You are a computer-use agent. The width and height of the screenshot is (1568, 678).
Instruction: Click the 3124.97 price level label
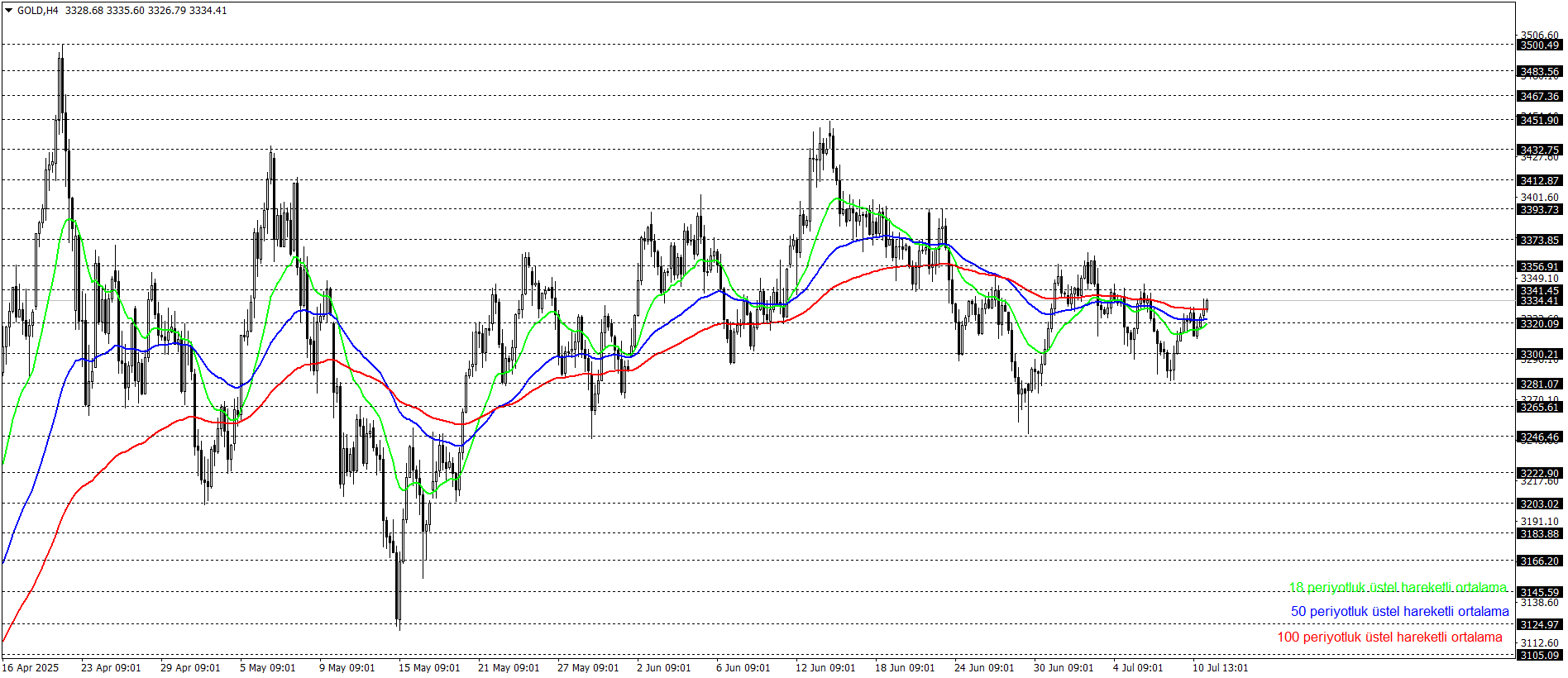click(1540, 625)
